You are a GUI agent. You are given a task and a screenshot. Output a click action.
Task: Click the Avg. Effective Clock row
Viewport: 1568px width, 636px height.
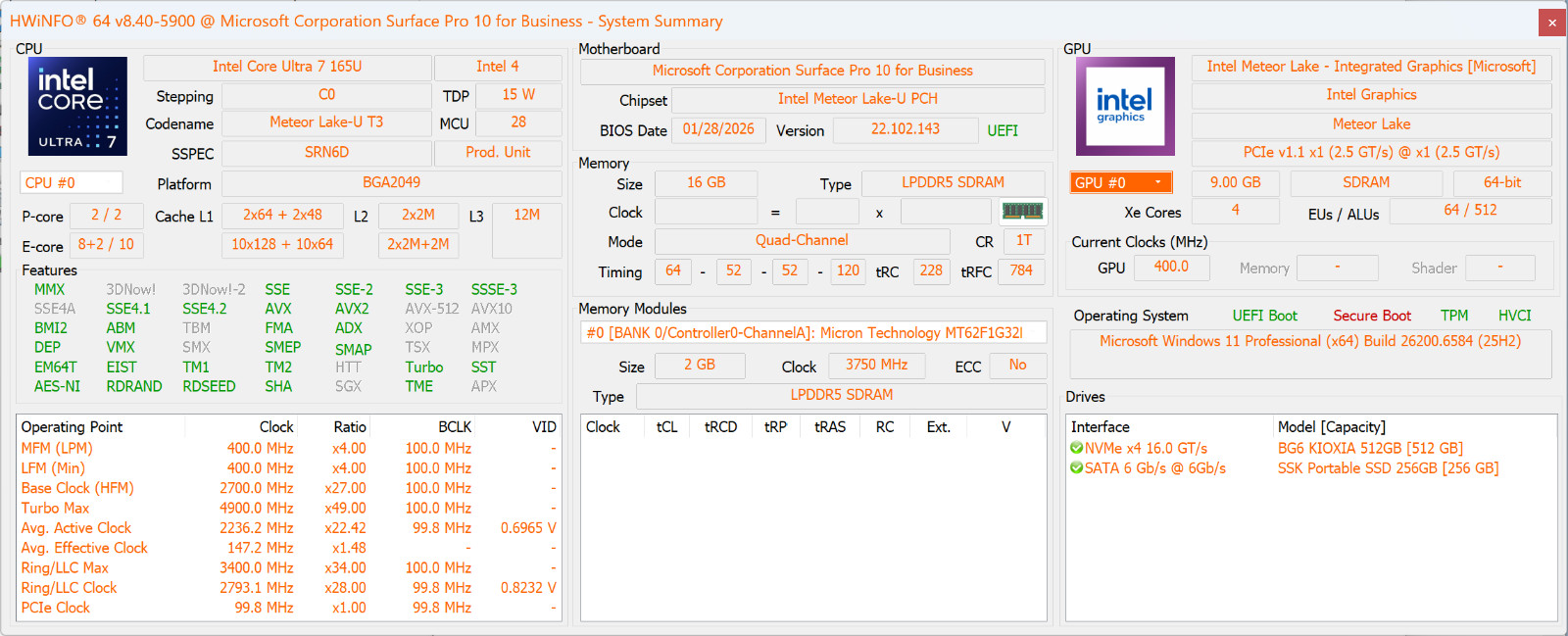click(289, 548)
